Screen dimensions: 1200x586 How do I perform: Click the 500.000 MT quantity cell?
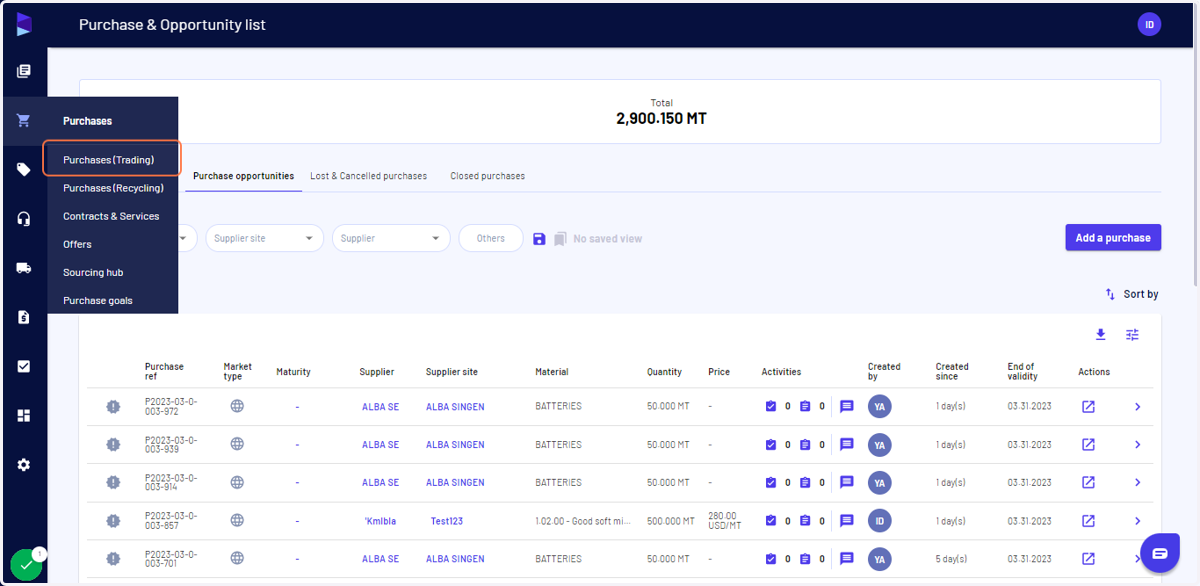point(671,521)
